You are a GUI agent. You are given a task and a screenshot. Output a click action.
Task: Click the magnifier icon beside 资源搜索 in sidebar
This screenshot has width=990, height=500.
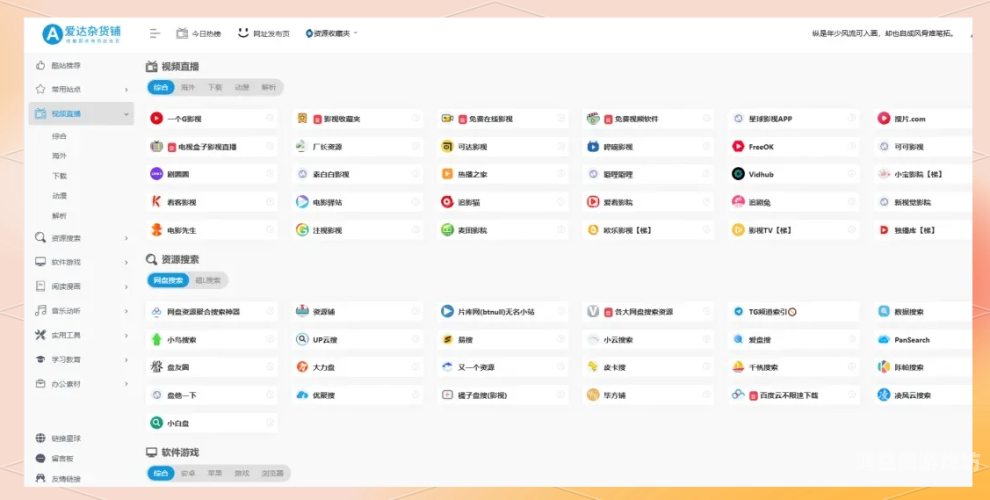click(40, 237)
